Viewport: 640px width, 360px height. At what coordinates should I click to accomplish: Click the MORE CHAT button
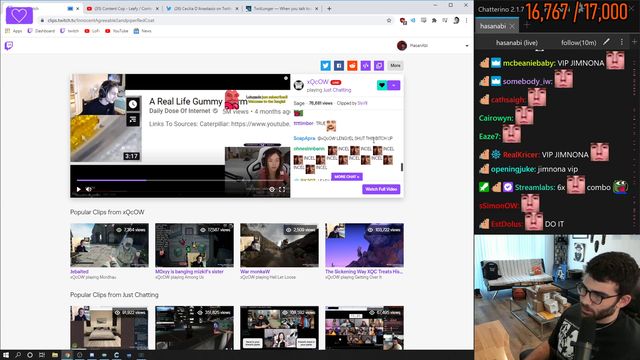[x=347, y=177]
